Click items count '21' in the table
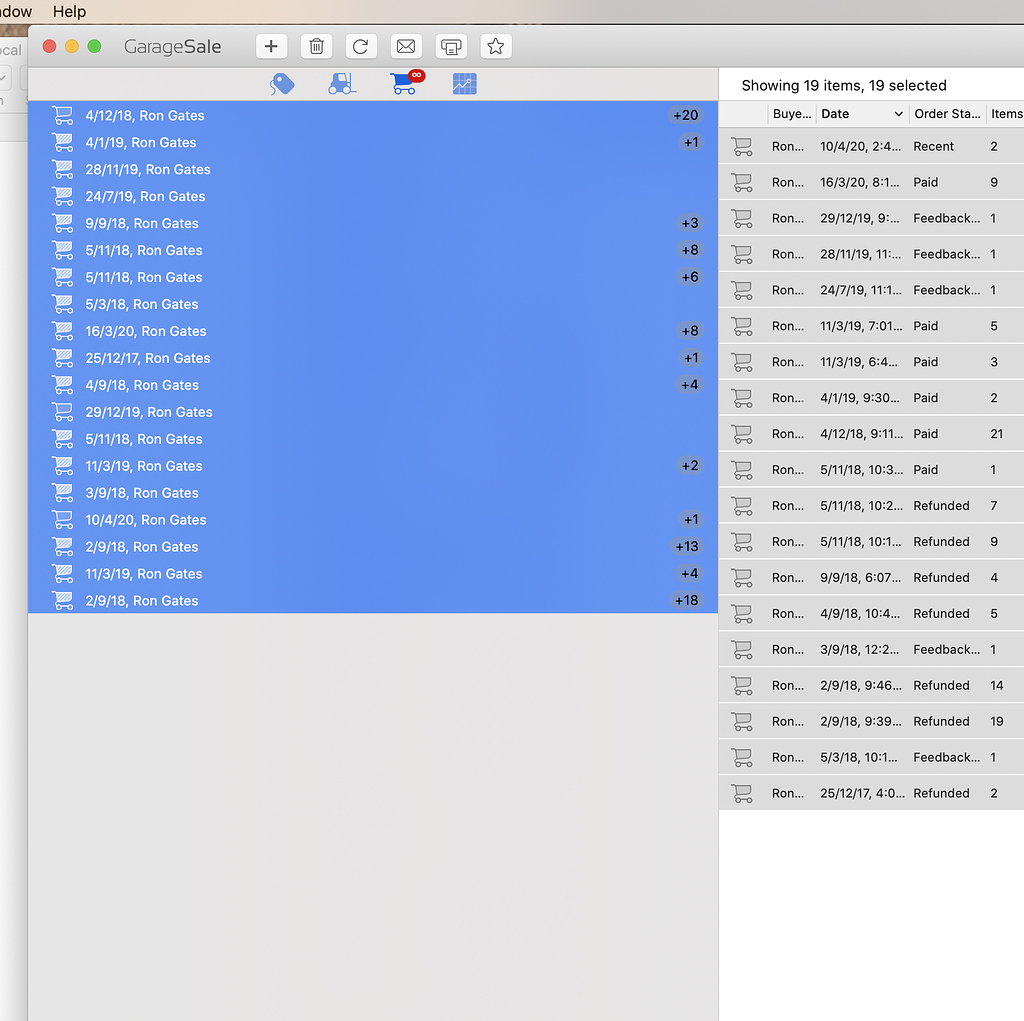This screenshot has height=1021, width=1024. click(997, 434)
